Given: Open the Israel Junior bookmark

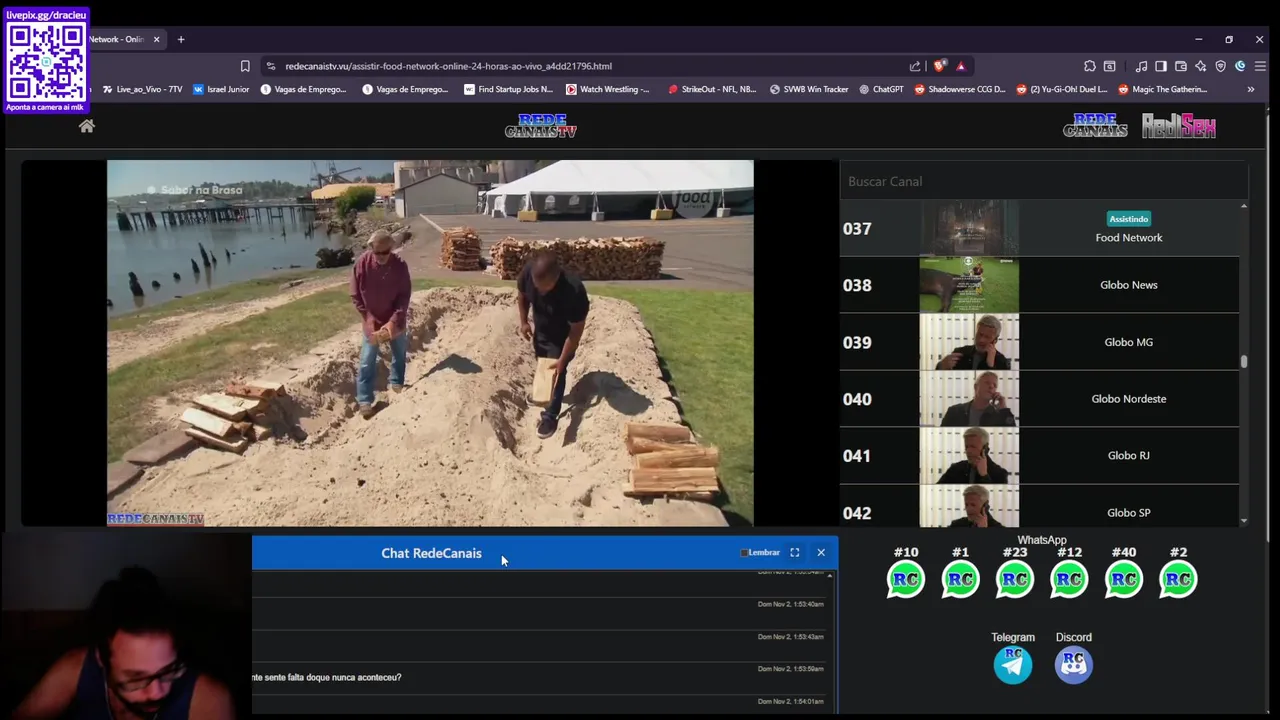Looking at the screenshot, I should (221, 89).
